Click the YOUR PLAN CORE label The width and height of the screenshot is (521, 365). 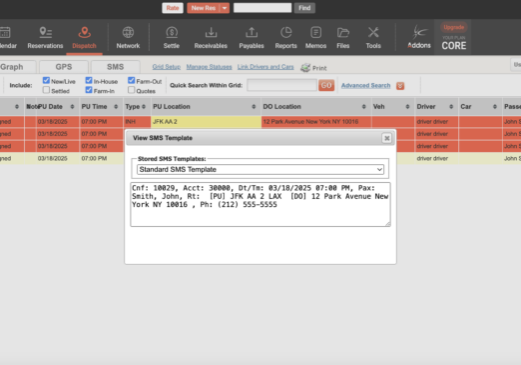point(454,43)
